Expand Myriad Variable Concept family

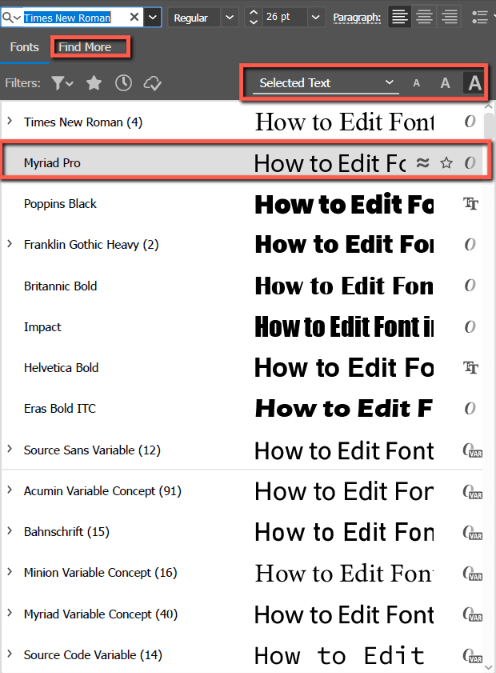pyautogui.click(x=9, y=613)
